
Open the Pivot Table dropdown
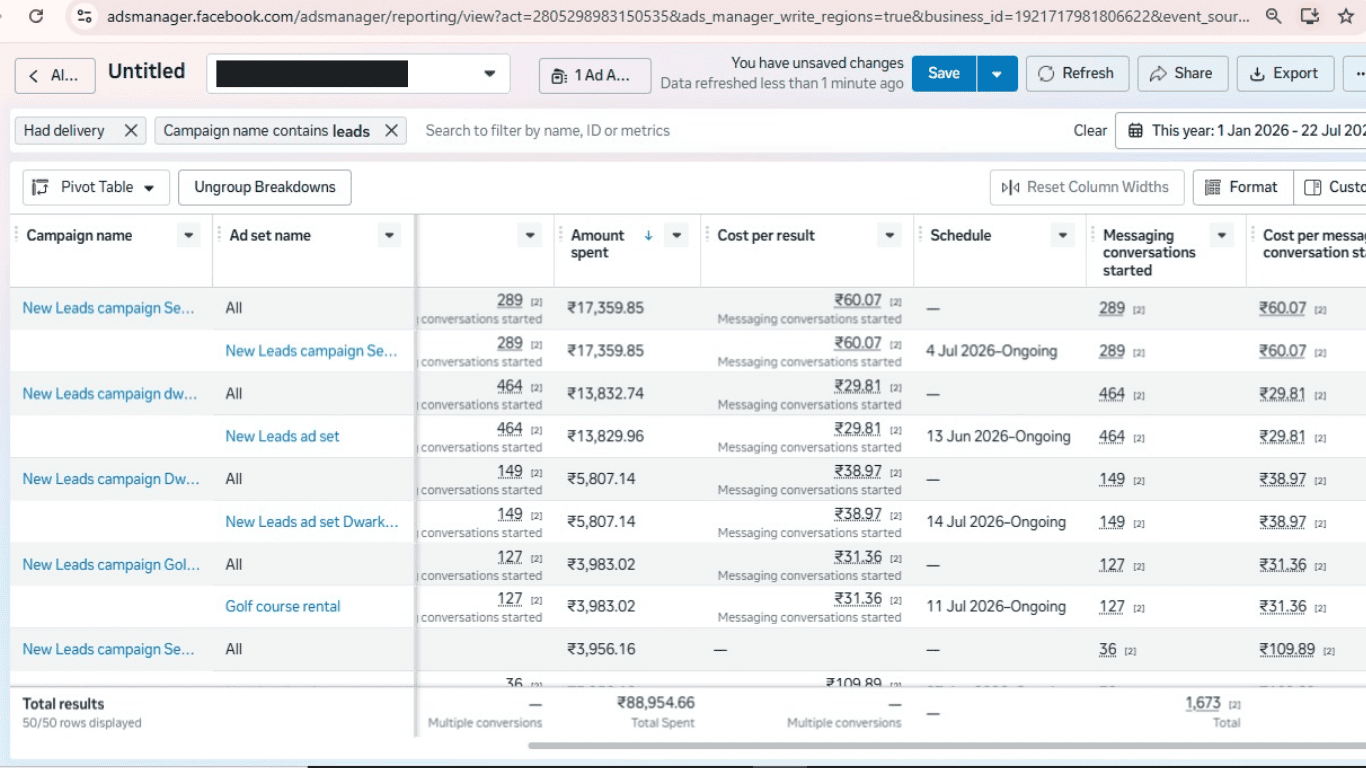pos(94,187)
